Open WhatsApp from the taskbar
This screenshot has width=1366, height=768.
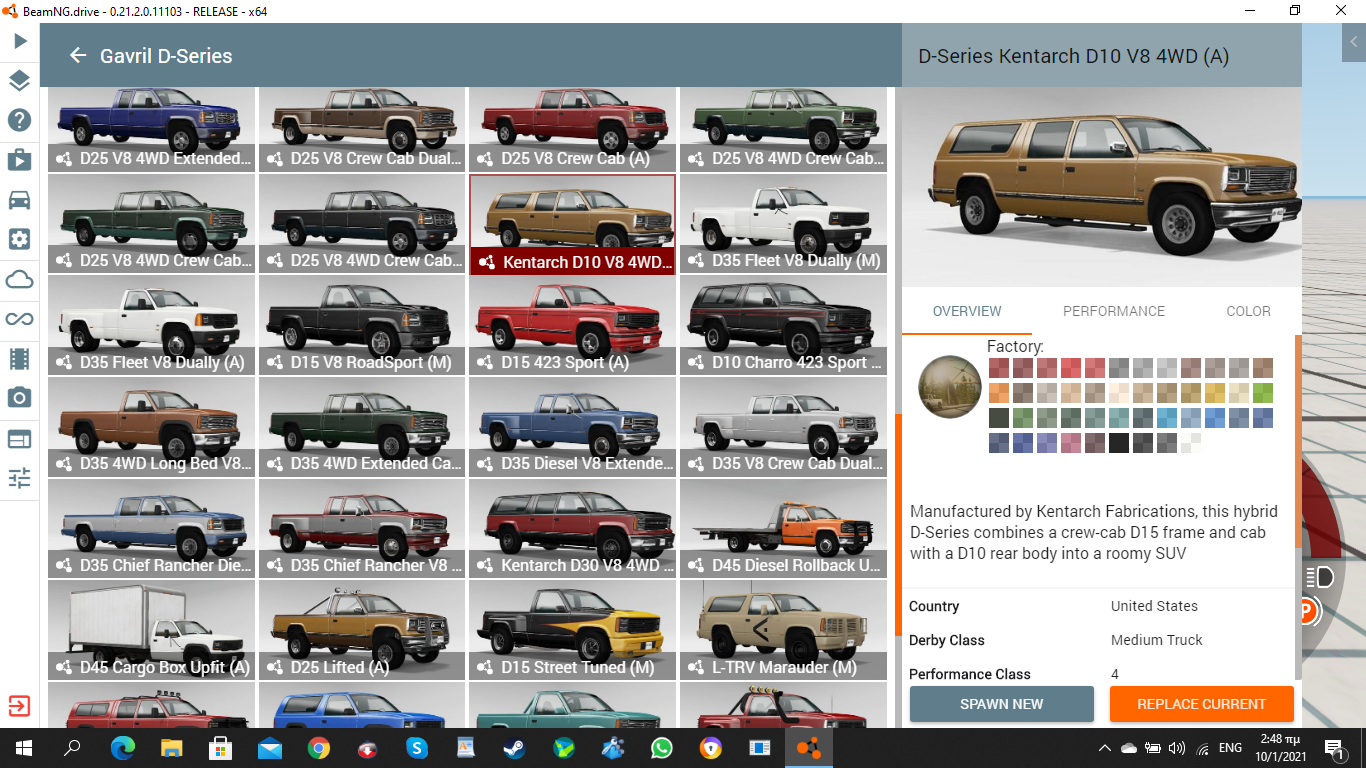click(662, 747)
